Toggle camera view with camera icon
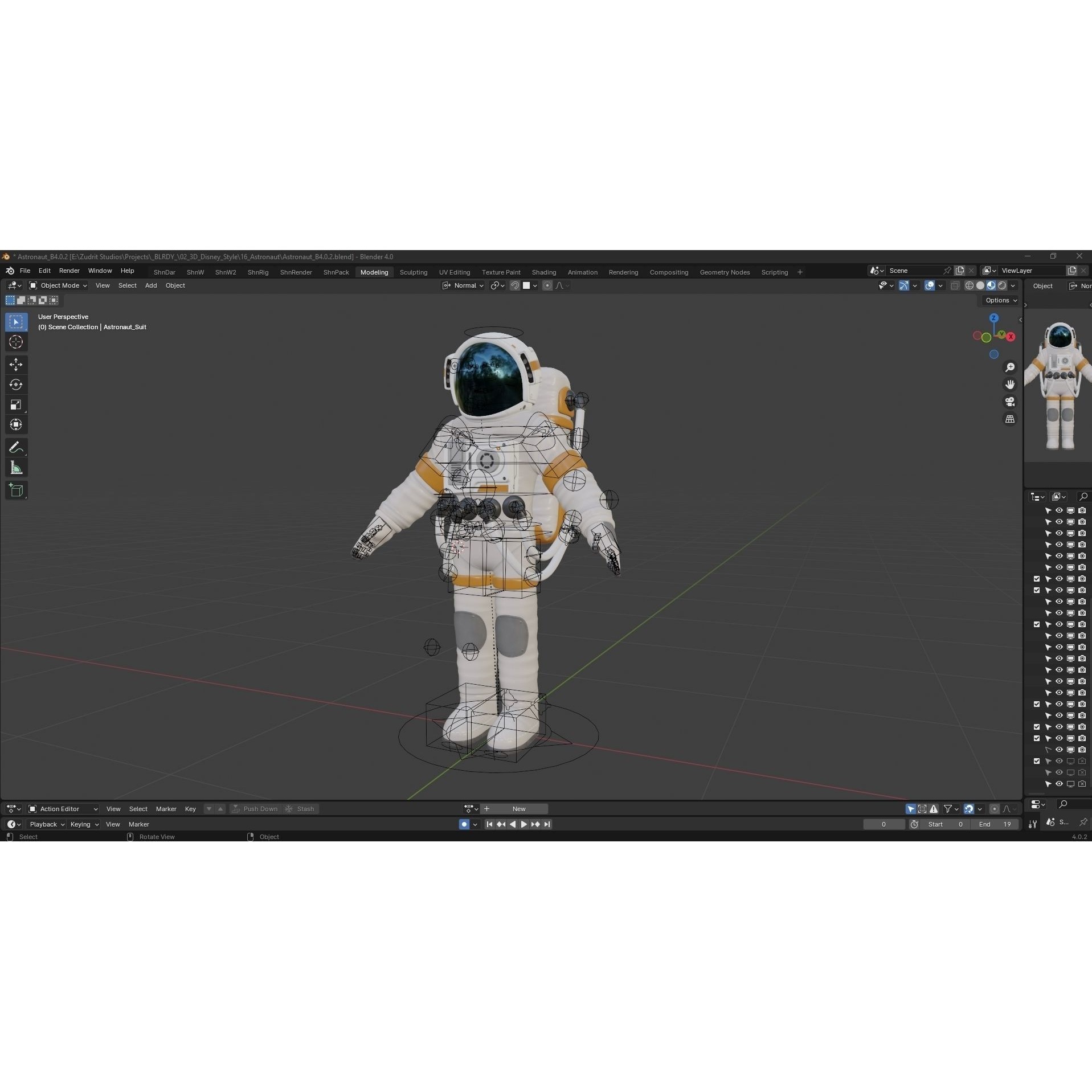The width and height of the screenshot is (1092, 1092). (1010, 402)
